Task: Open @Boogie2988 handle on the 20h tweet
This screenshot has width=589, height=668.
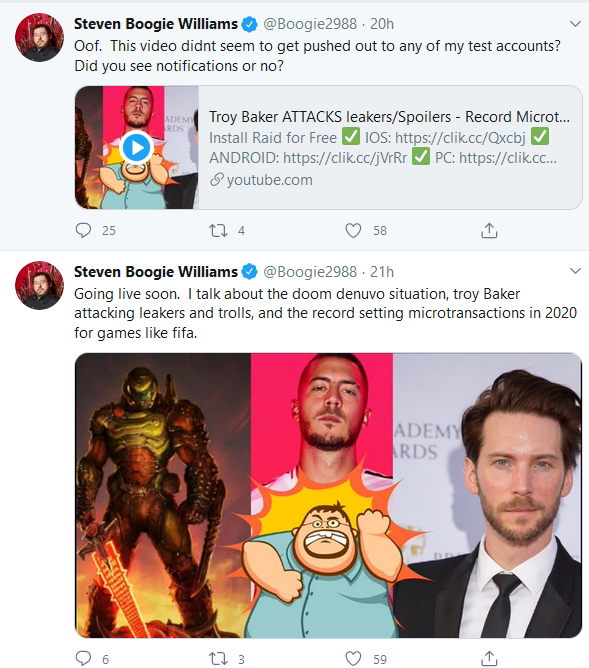Action: tap(310, 24)
